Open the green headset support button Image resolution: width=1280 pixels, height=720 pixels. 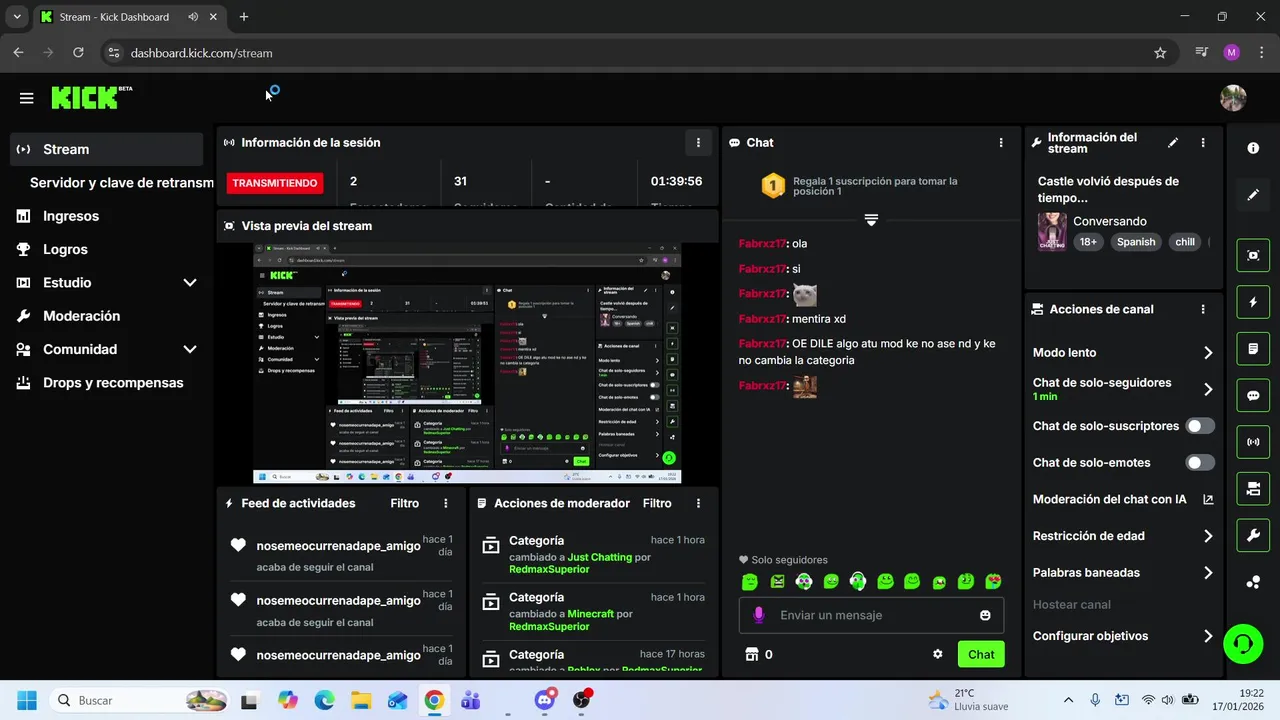tap(1243, 643)
